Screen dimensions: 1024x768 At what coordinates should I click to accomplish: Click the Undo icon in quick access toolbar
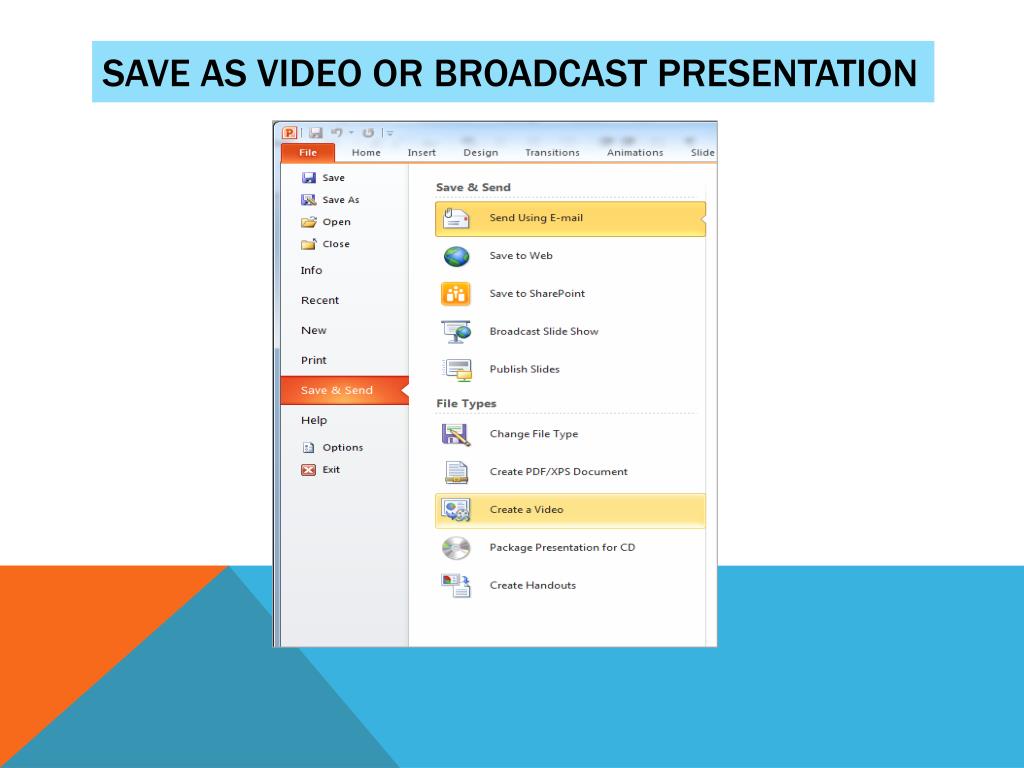click(x=337, y=133)
